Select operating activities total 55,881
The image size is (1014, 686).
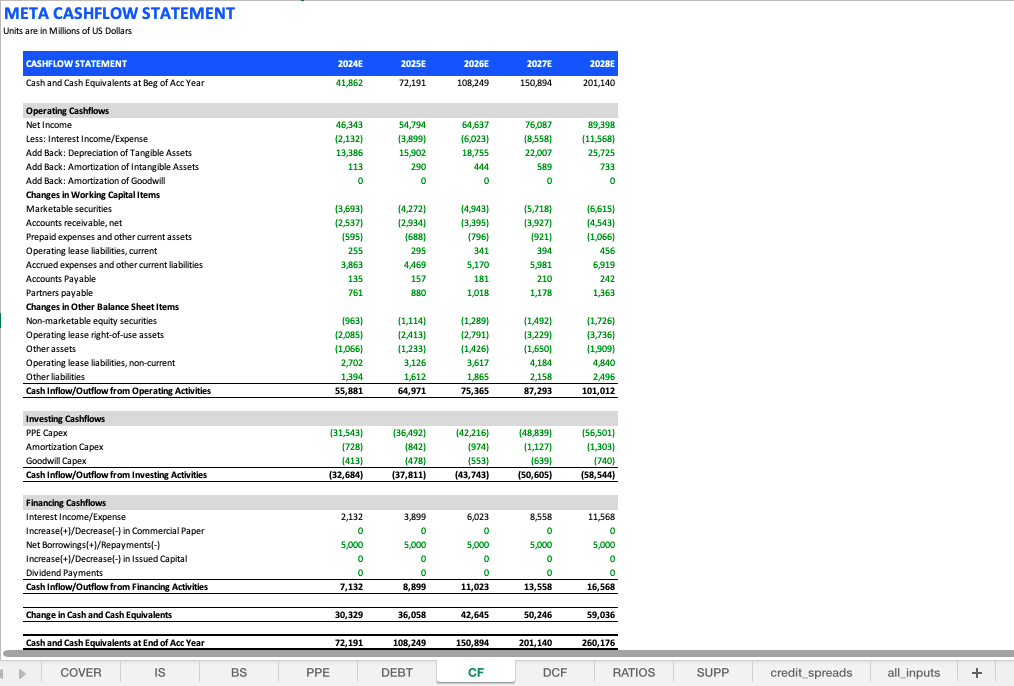tap(349, 391)
